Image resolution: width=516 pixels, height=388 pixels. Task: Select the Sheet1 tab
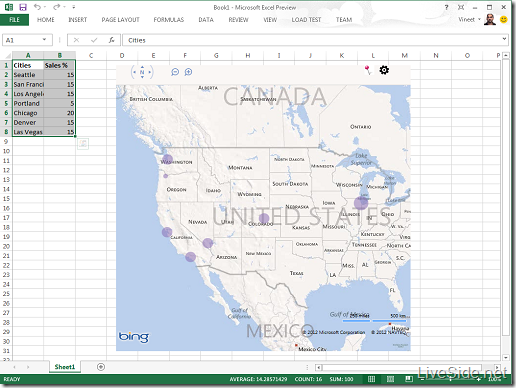(65, 367)
